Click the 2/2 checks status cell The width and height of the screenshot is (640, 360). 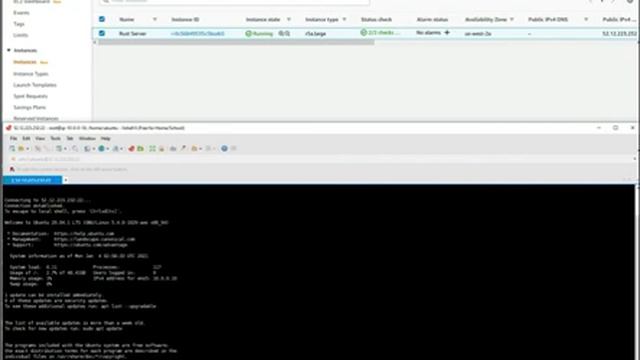380,32
